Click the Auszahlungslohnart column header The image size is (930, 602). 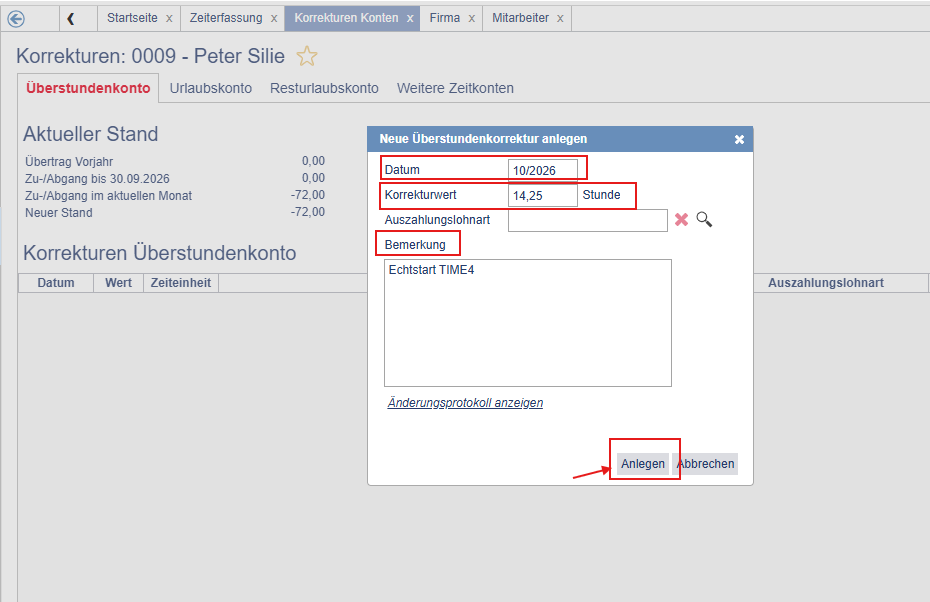click(x=826, y=283)
